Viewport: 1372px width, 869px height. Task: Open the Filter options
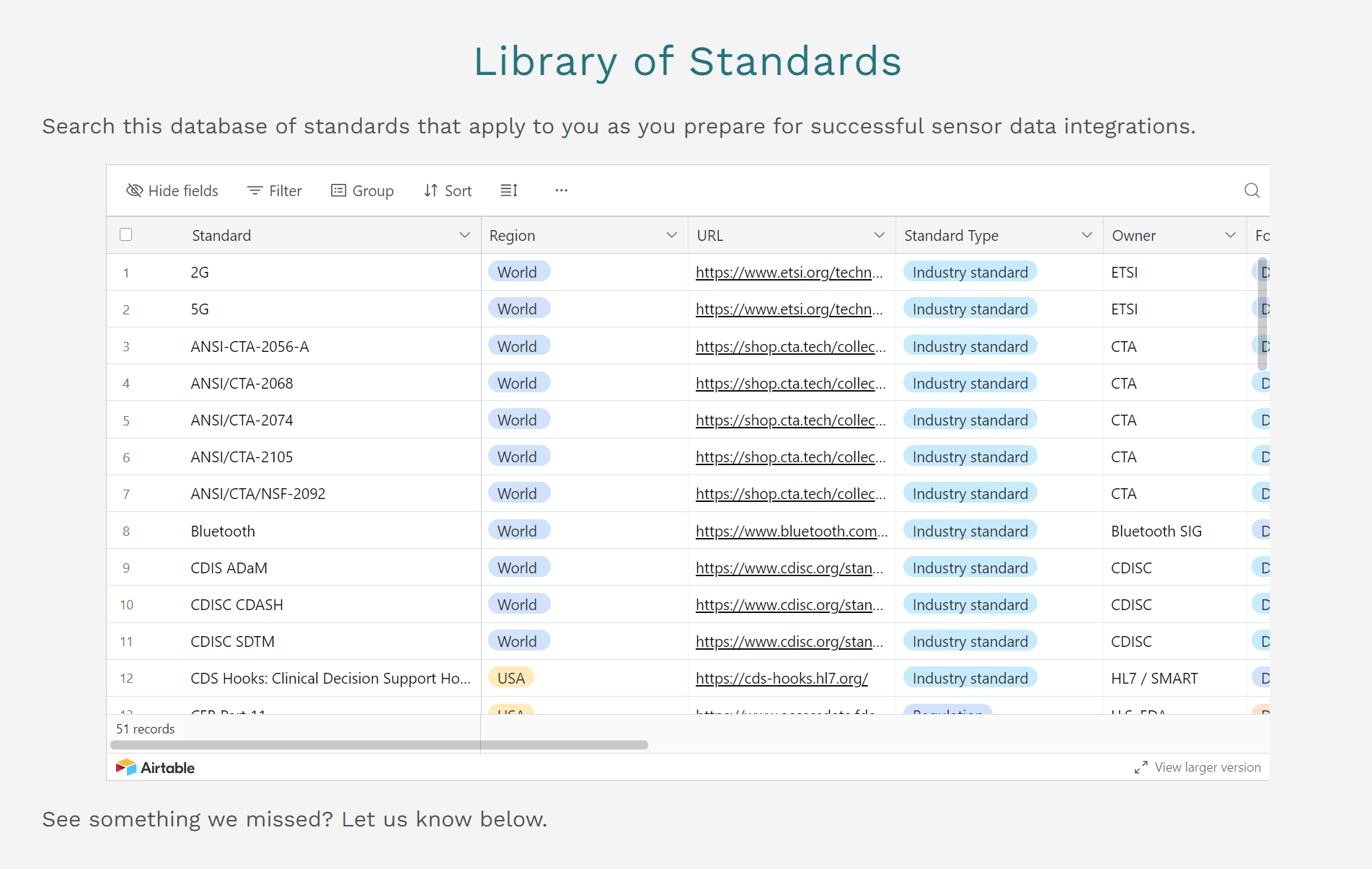coord(275,190)
